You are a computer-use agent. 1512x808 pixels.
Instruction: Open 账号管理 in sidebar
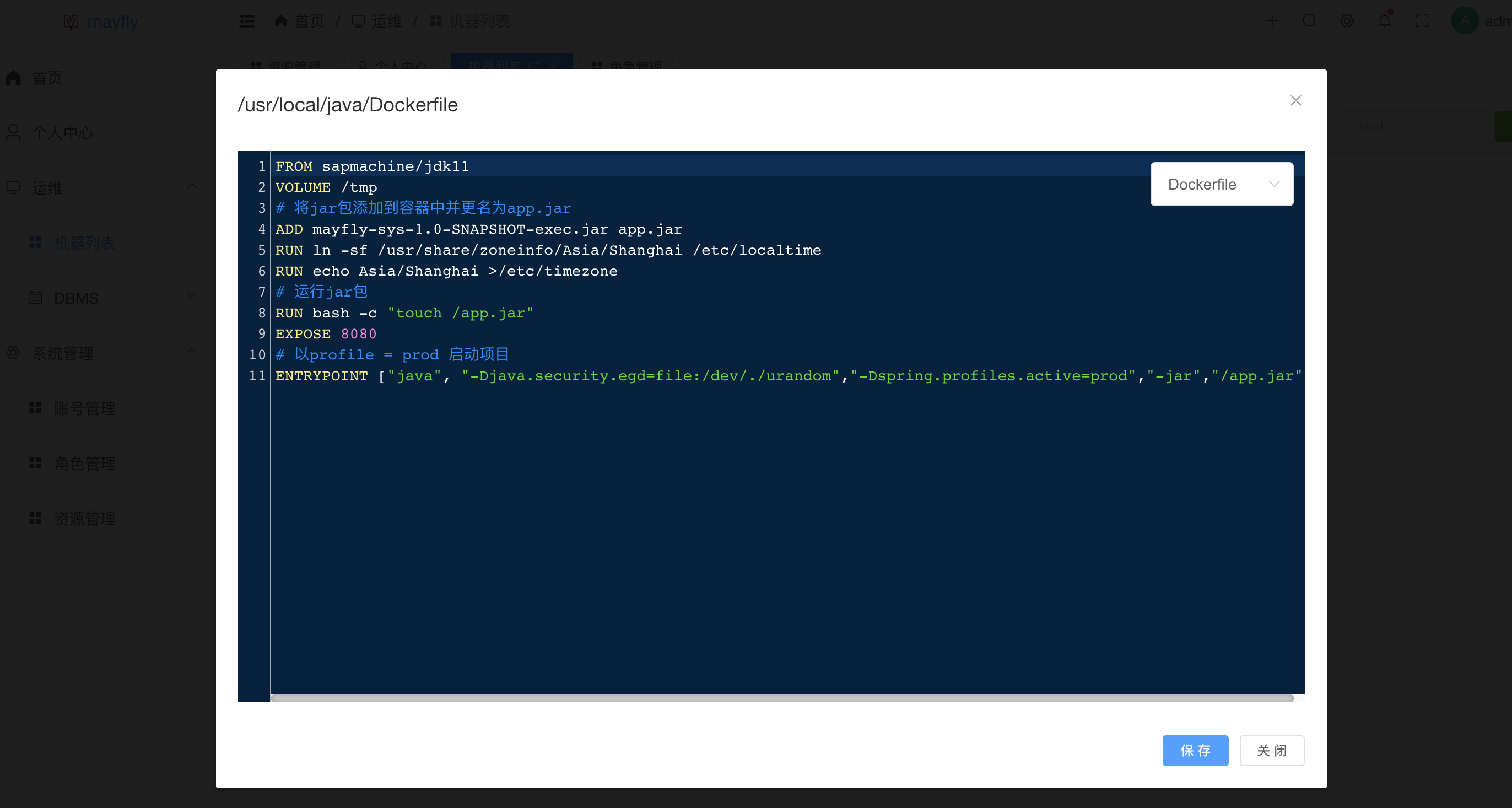tap(84, 408)
